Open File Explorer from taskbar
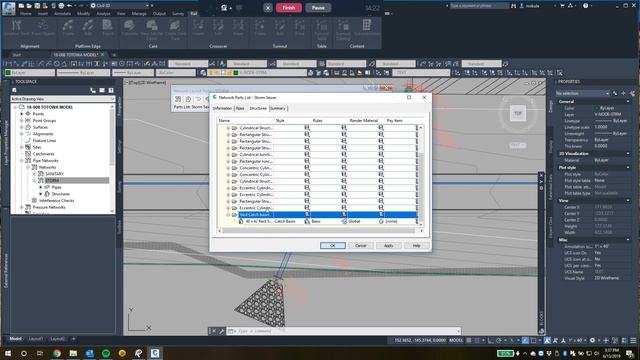 (x=73, y=353)
